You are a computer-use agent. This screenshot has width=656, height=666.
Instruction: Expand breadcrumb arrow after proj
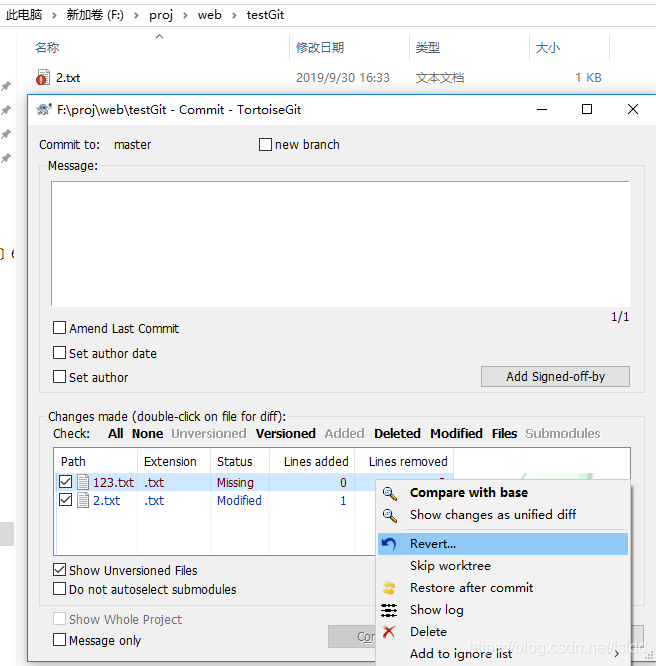tap(185, 16)
